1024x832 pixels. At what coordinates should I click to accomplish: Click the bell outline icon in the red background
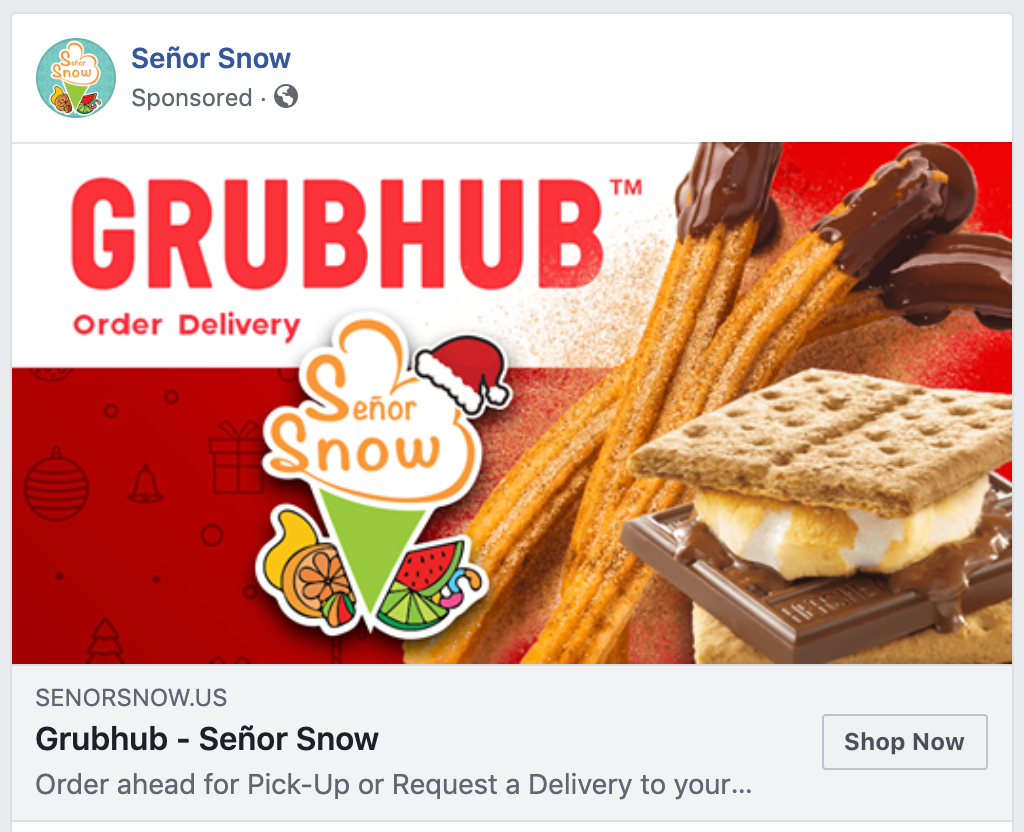point(145,484)
